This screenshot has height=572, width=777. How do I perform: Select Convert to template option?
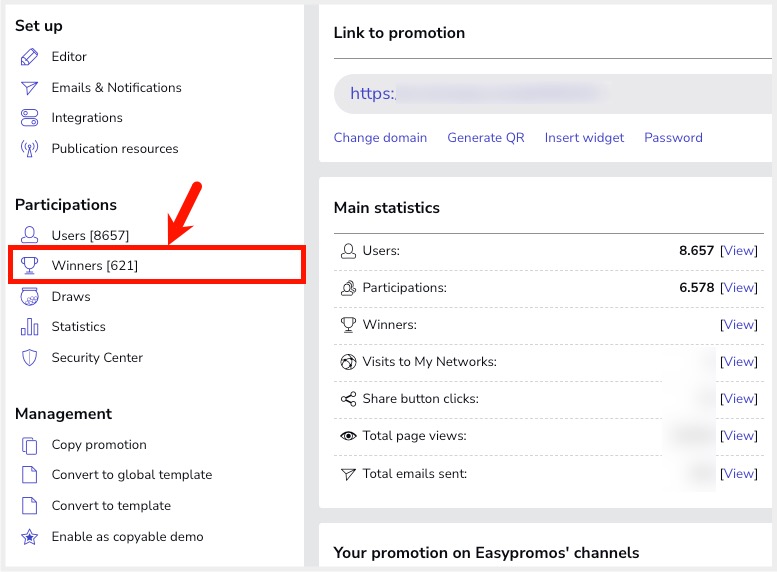click(111, 506)
